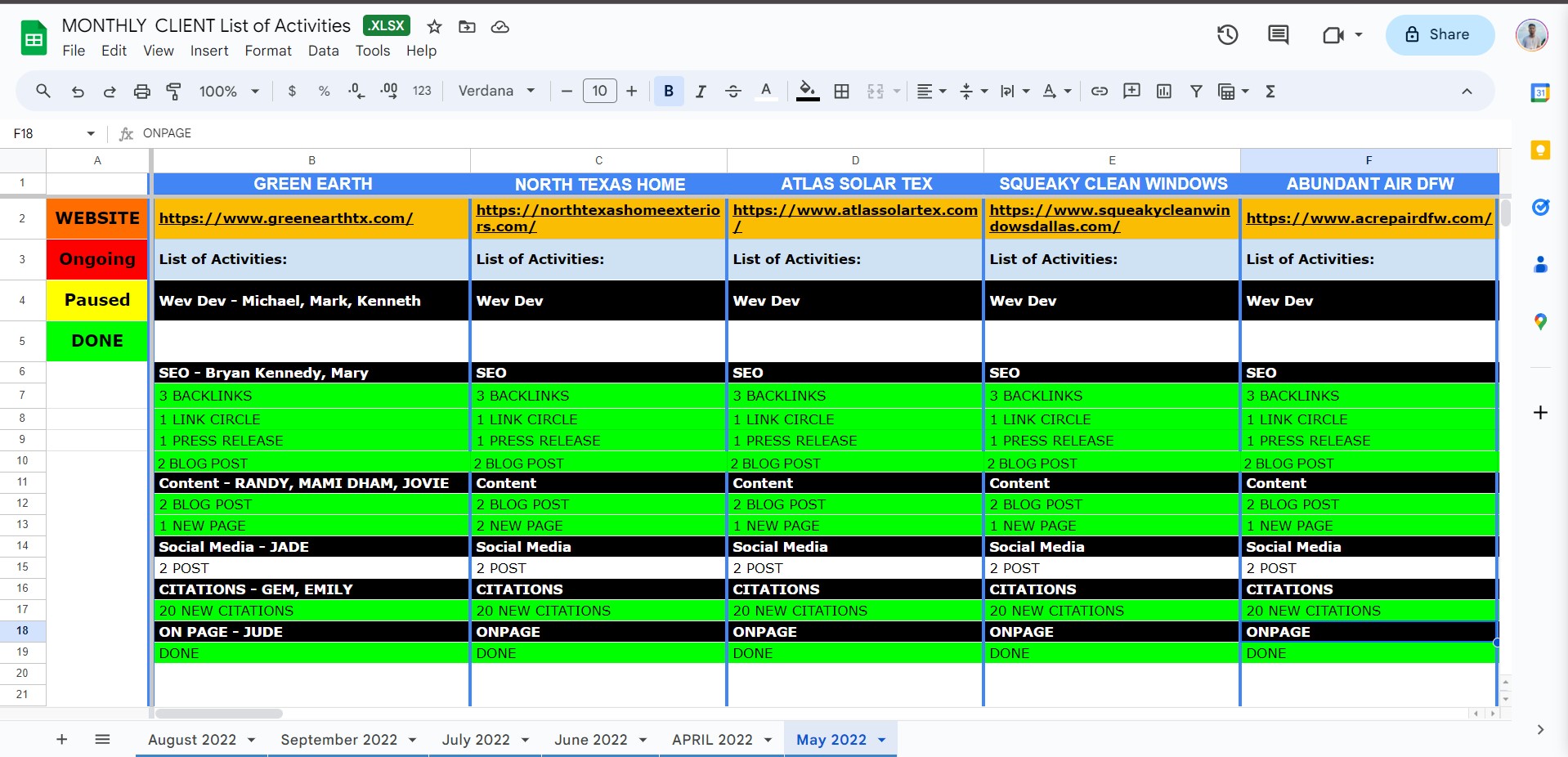Open the Data menu
1568x757 pixels.
324,51
